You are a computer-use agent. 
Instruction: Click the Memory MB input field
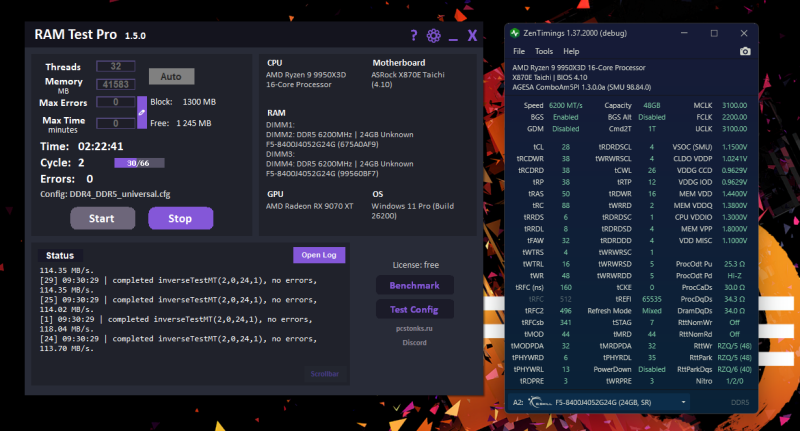(116, 84)
